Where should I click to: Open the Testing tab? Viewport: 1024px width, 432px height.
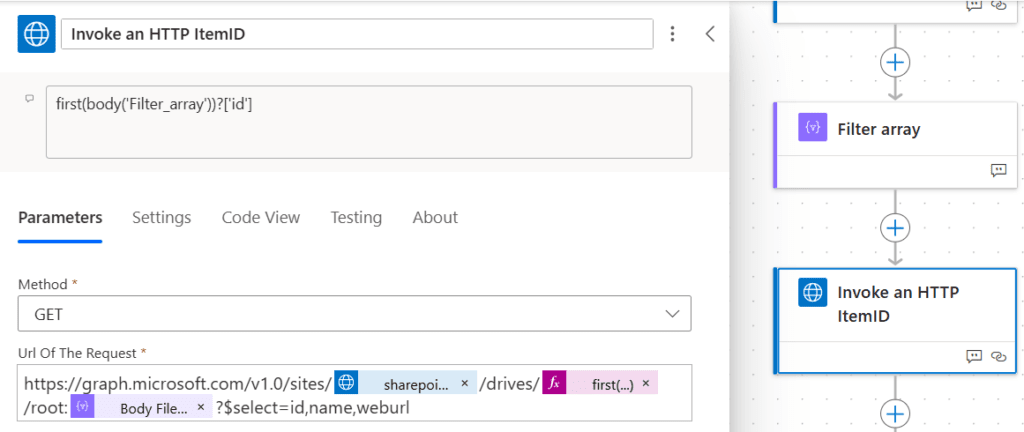click(x=356, y=217)
